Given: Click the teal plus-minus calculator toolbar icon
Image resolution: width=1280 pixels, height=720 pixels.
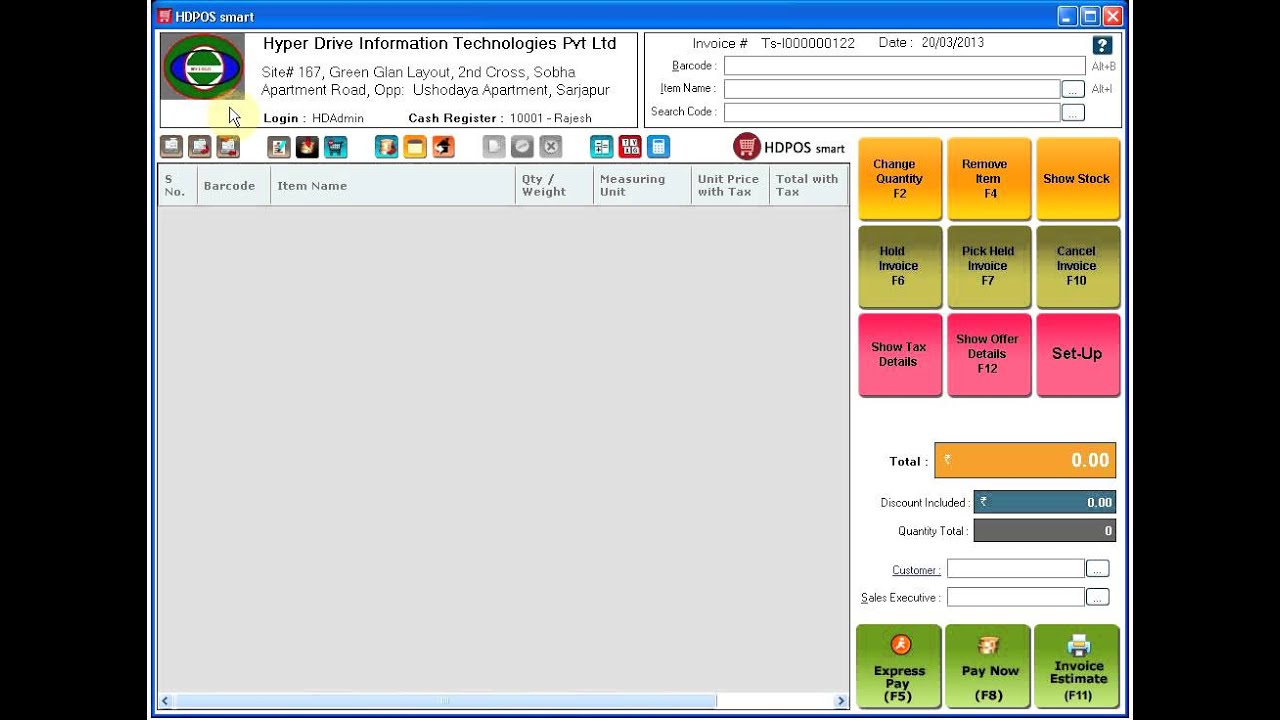Looking at the screenshot, I should pyautogui.click(x=601, y=147).
